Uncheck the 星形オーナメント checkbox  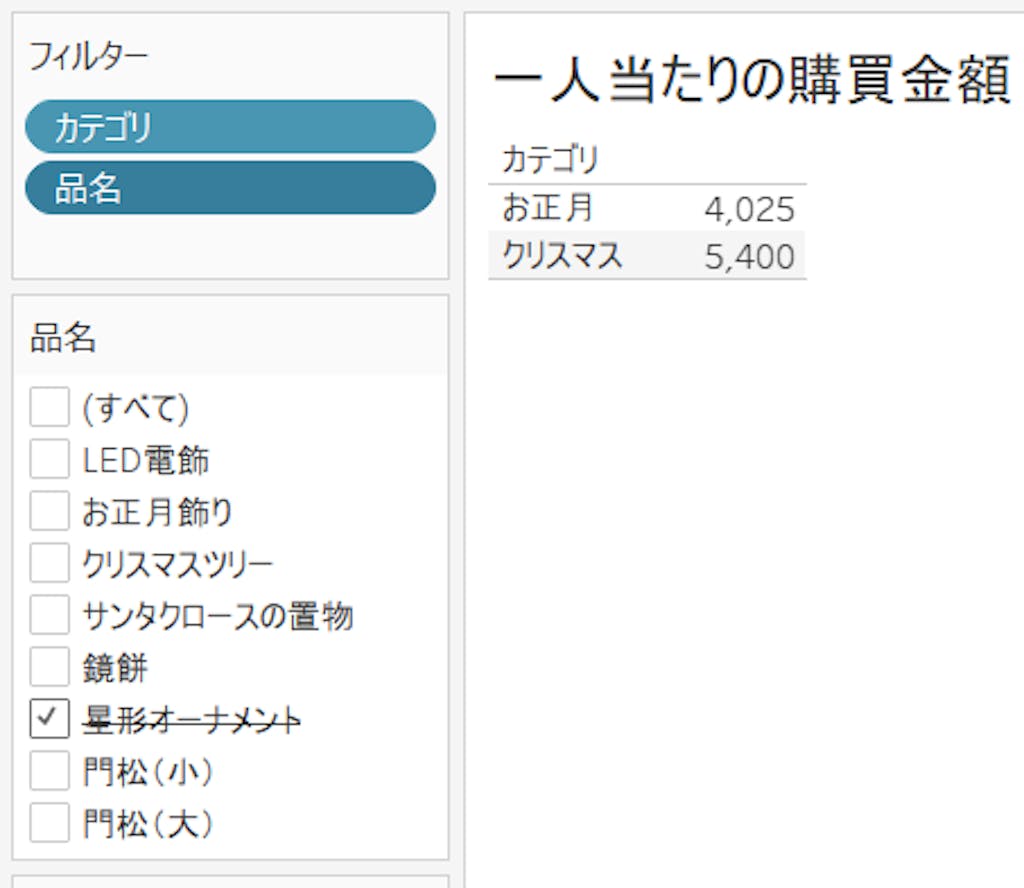tap(49, 719)
